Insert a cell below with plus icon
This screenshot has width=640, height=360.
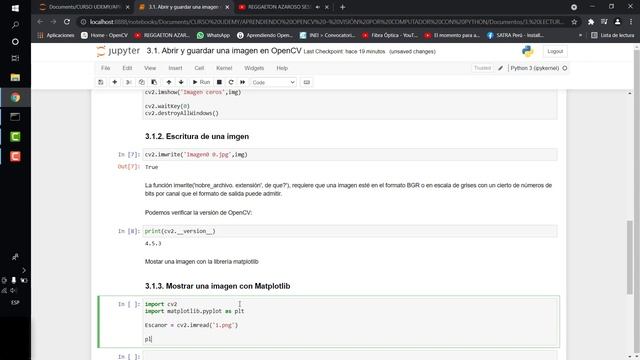pos(115,82)
